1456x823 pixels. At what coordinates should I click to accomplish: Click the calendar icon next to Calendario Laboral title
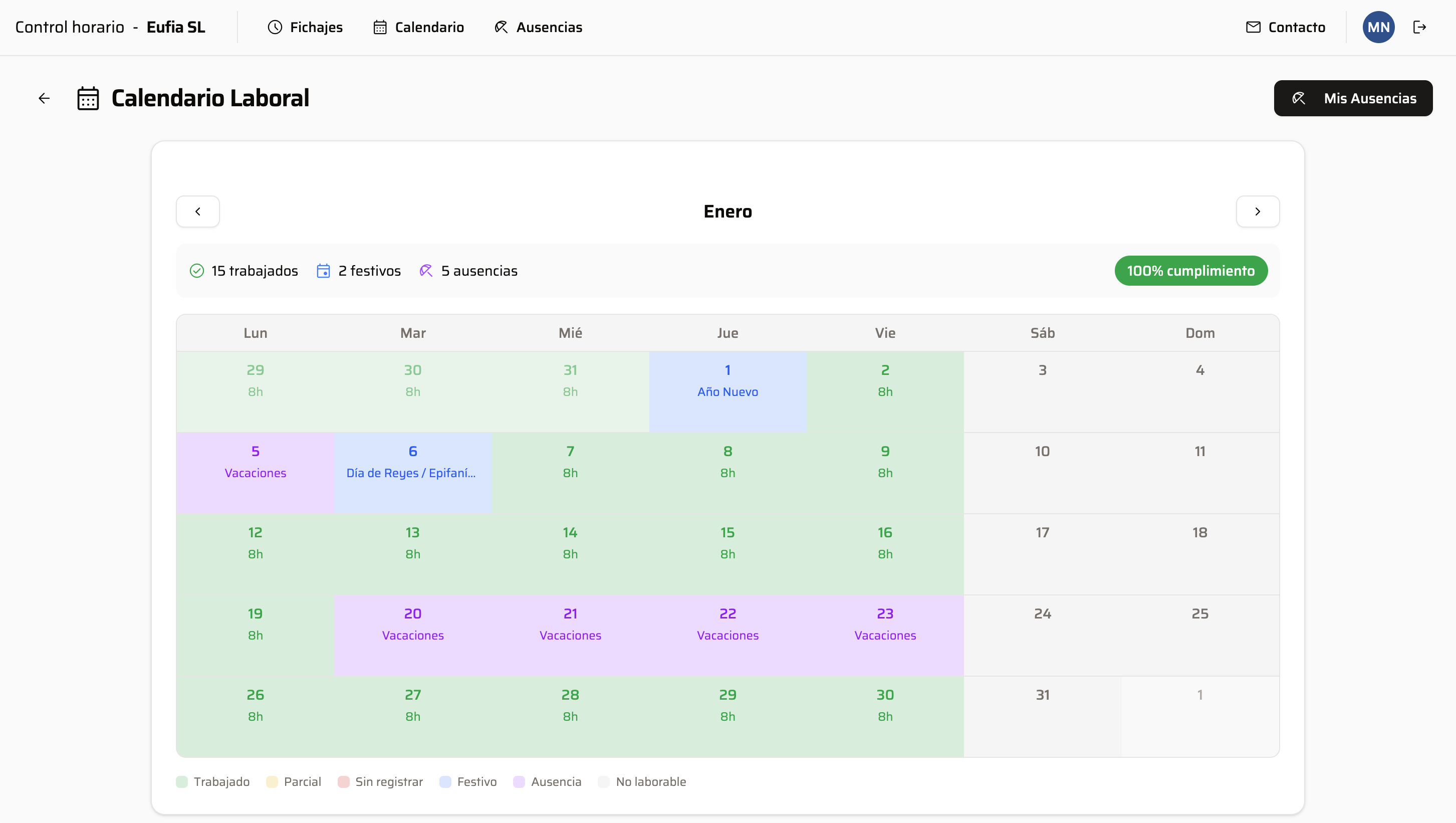pos(88,98)
